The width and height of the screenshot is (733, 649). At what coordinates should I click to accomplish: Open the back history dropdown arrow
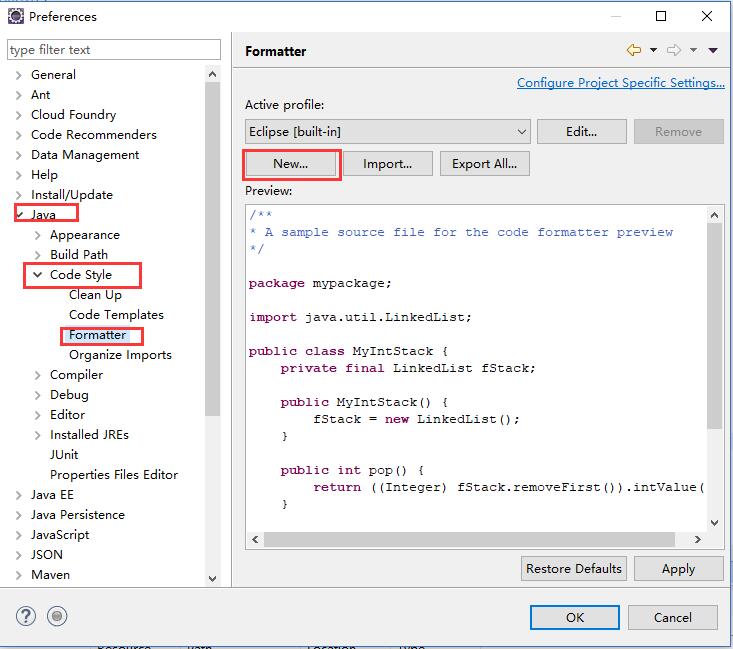point(654,50)
